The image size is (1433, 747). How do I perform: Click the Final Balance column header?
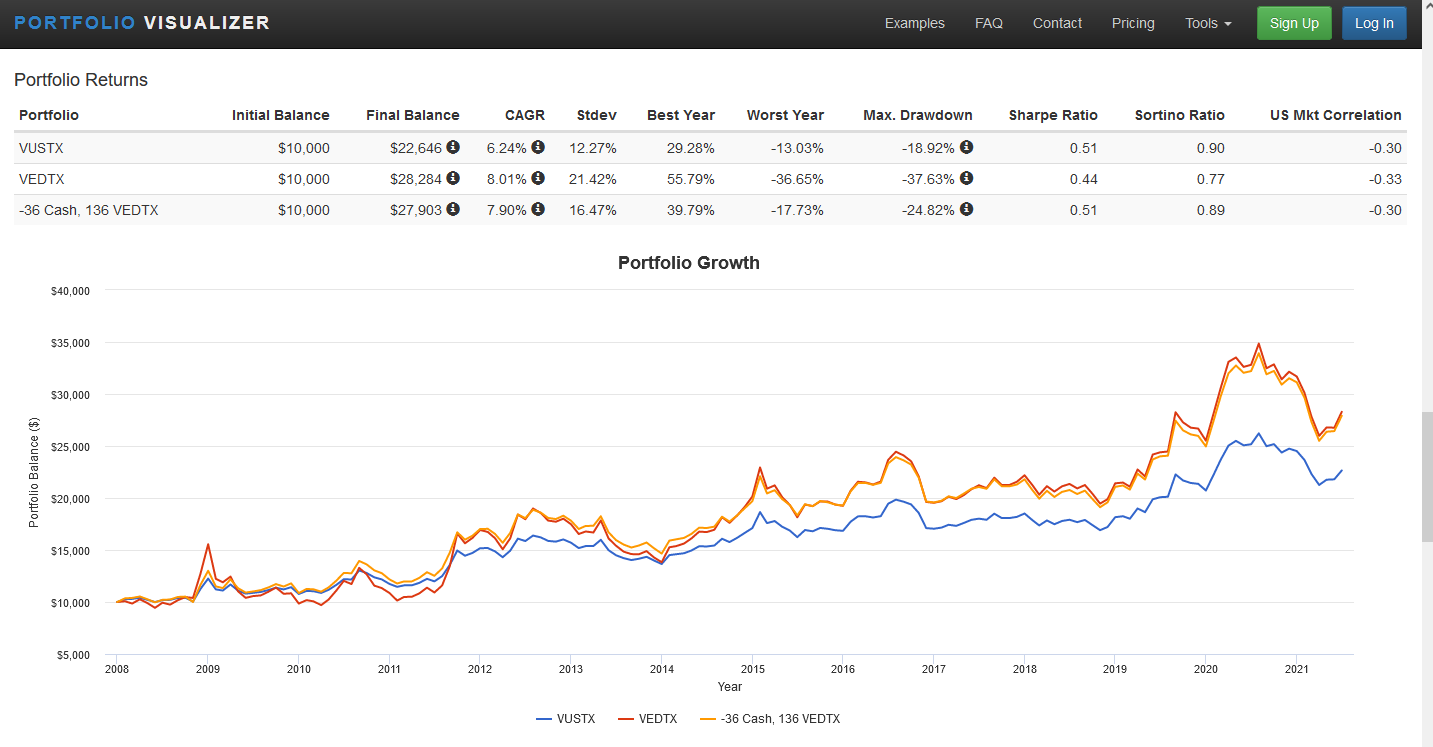click(413, 115)
